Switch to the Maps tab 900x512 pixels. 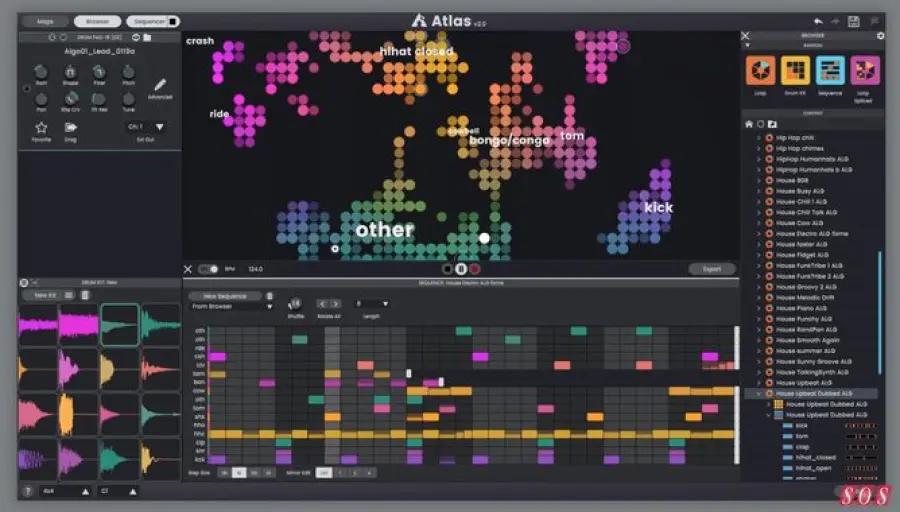[x=45, y=21]
